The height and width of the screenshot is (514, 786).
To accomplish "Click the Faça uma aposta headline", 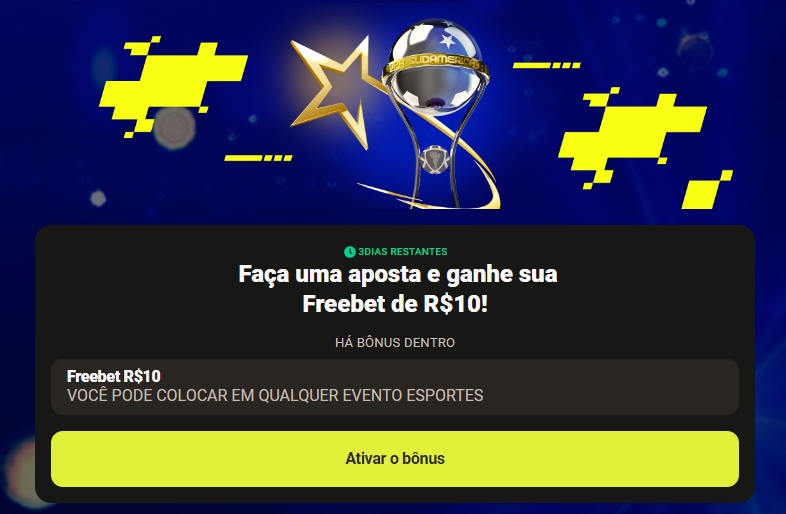I will tap(398, 289).
